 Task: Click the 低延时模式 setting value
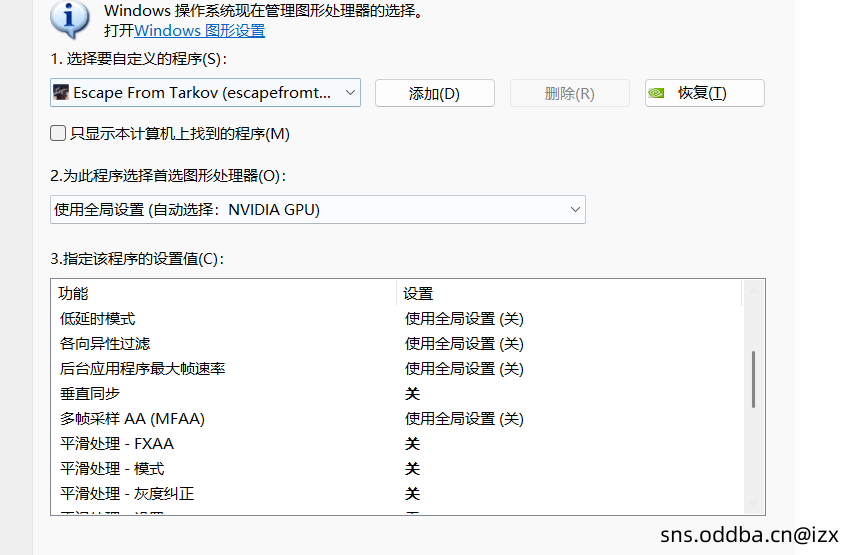point(464,319)
